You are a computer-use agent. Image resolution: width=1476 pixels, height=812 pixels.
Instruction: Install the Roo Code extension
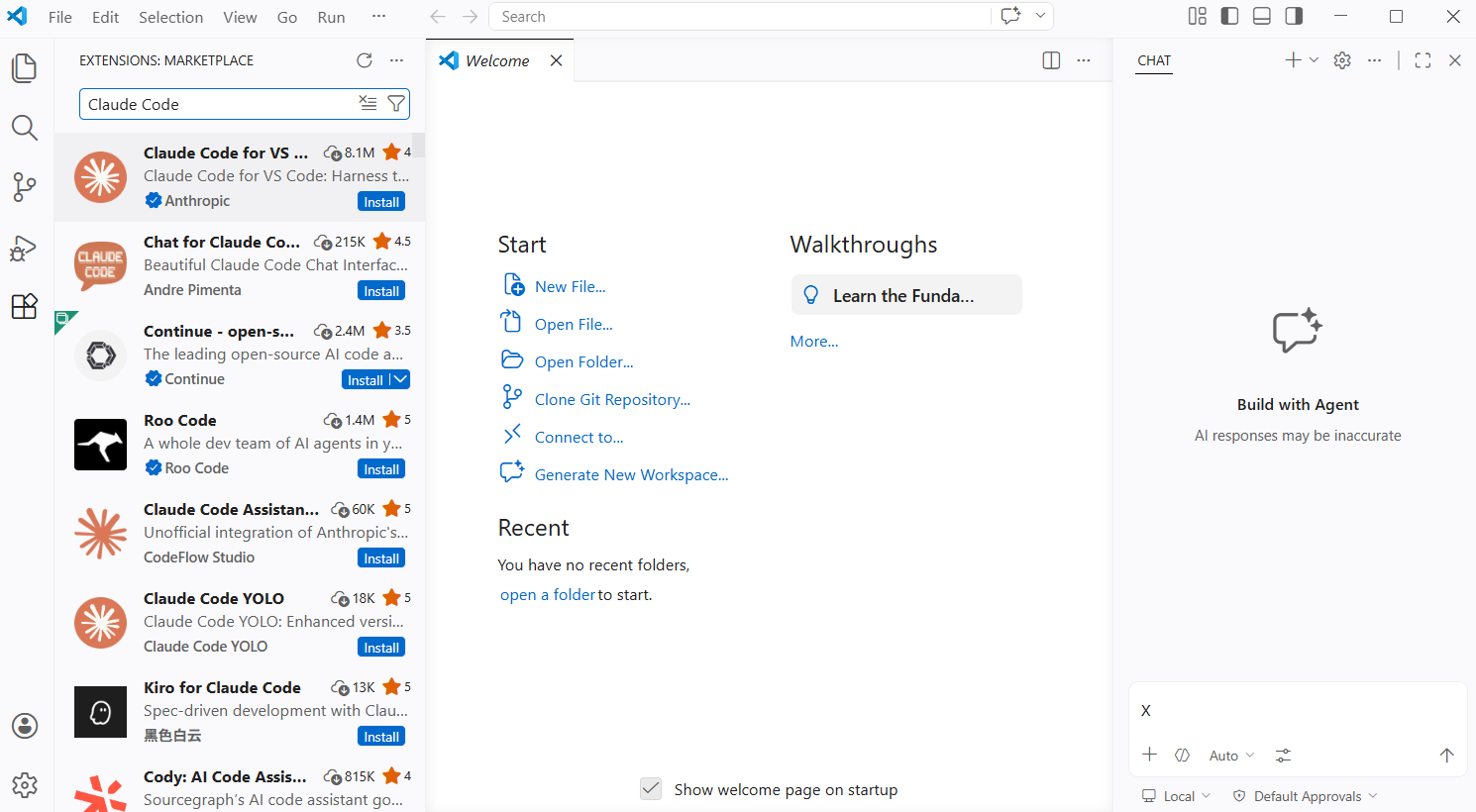[x=381, y=468]
